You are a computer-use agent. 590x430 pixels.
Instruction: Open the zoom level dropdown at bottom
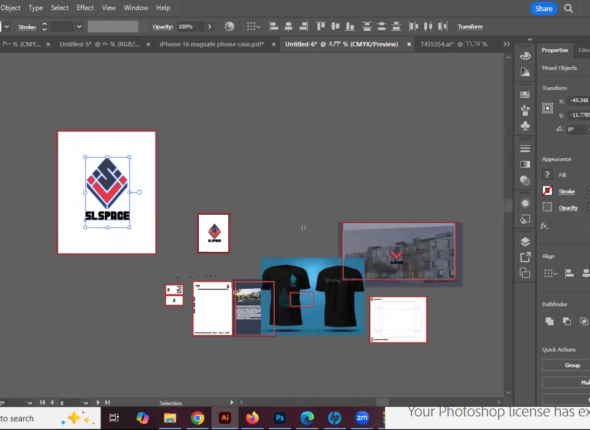[x=30, y=403]
